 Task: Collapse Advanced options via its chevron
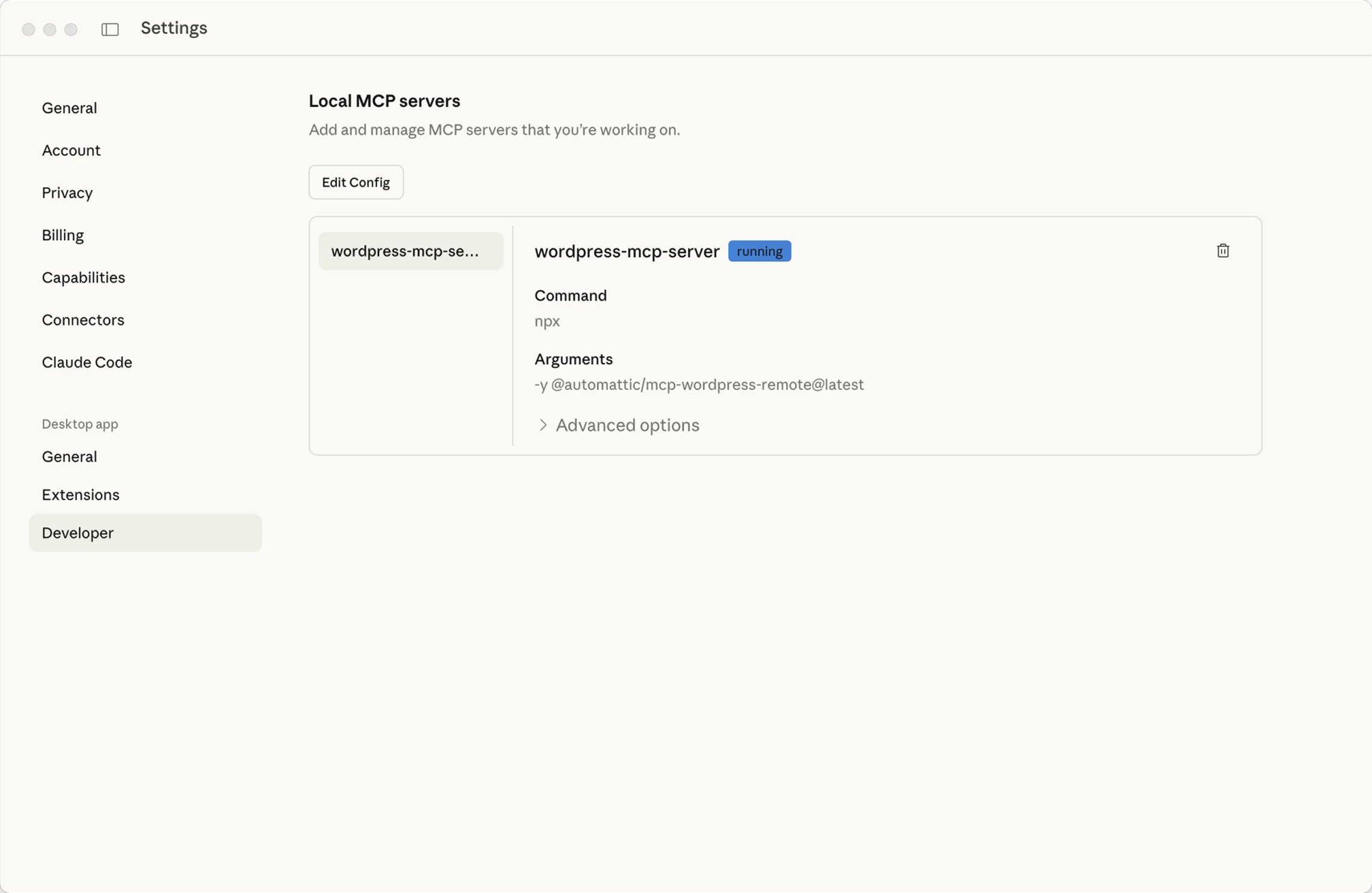pos(542,425)
